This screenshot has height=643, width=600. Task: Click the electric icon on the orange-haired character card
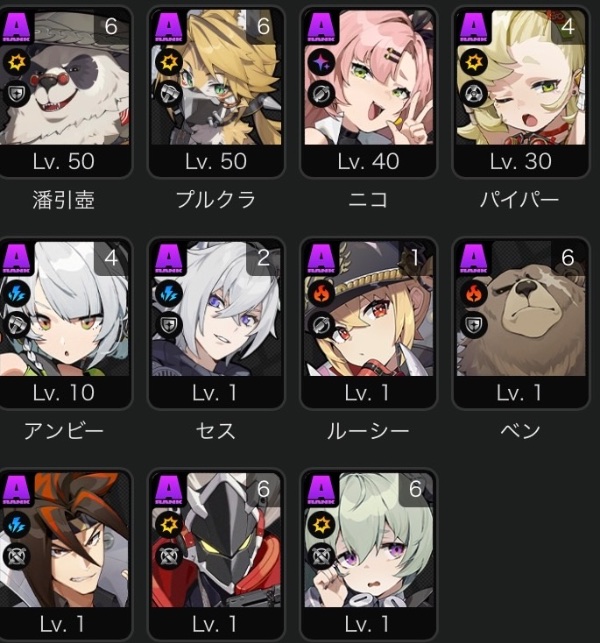click(x=16, y=525)
